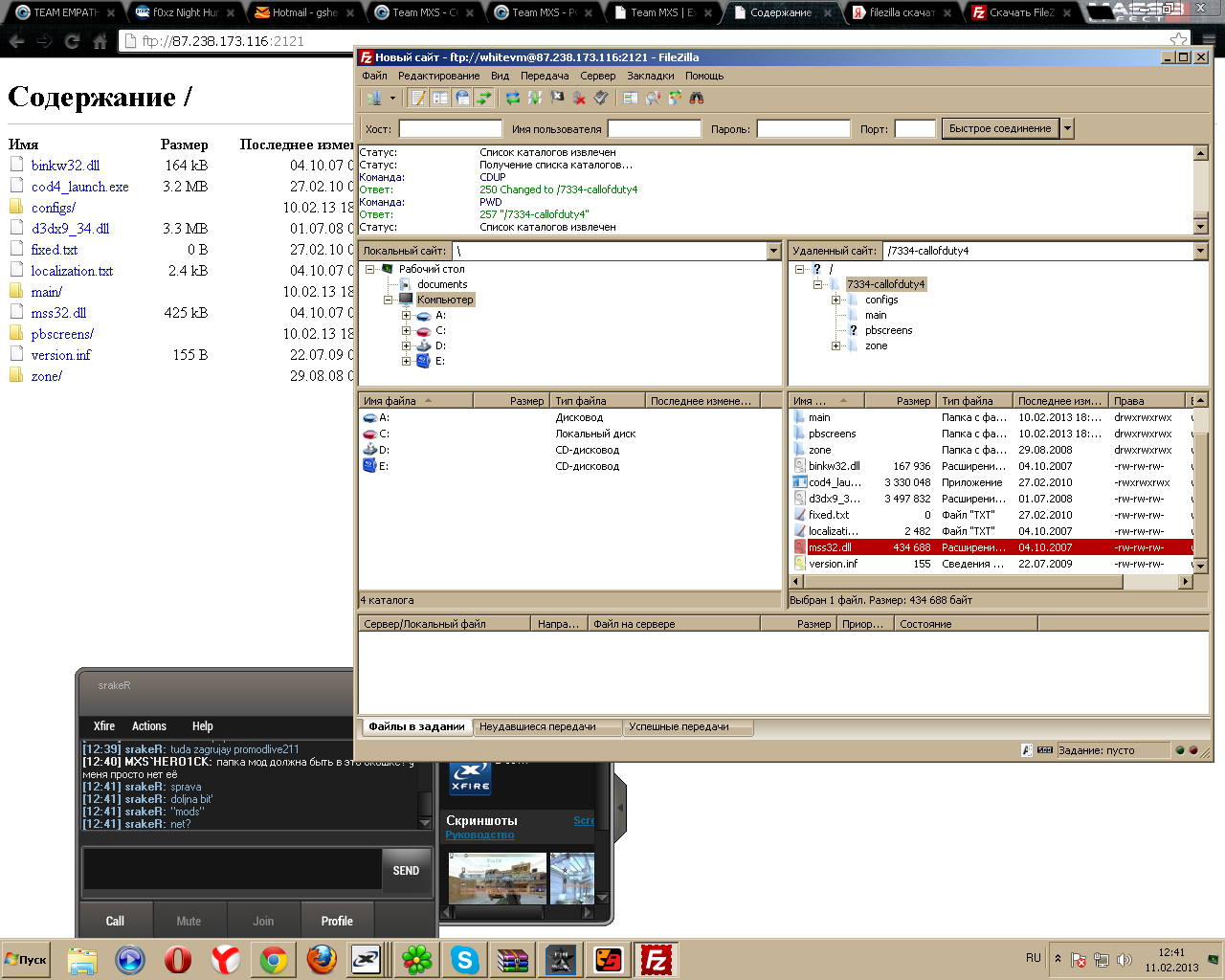Click green activity LED in FileZilla status bar
Image resolution: width=1225 pixels, height=980 pixels.
click(x=1180, y=750)
